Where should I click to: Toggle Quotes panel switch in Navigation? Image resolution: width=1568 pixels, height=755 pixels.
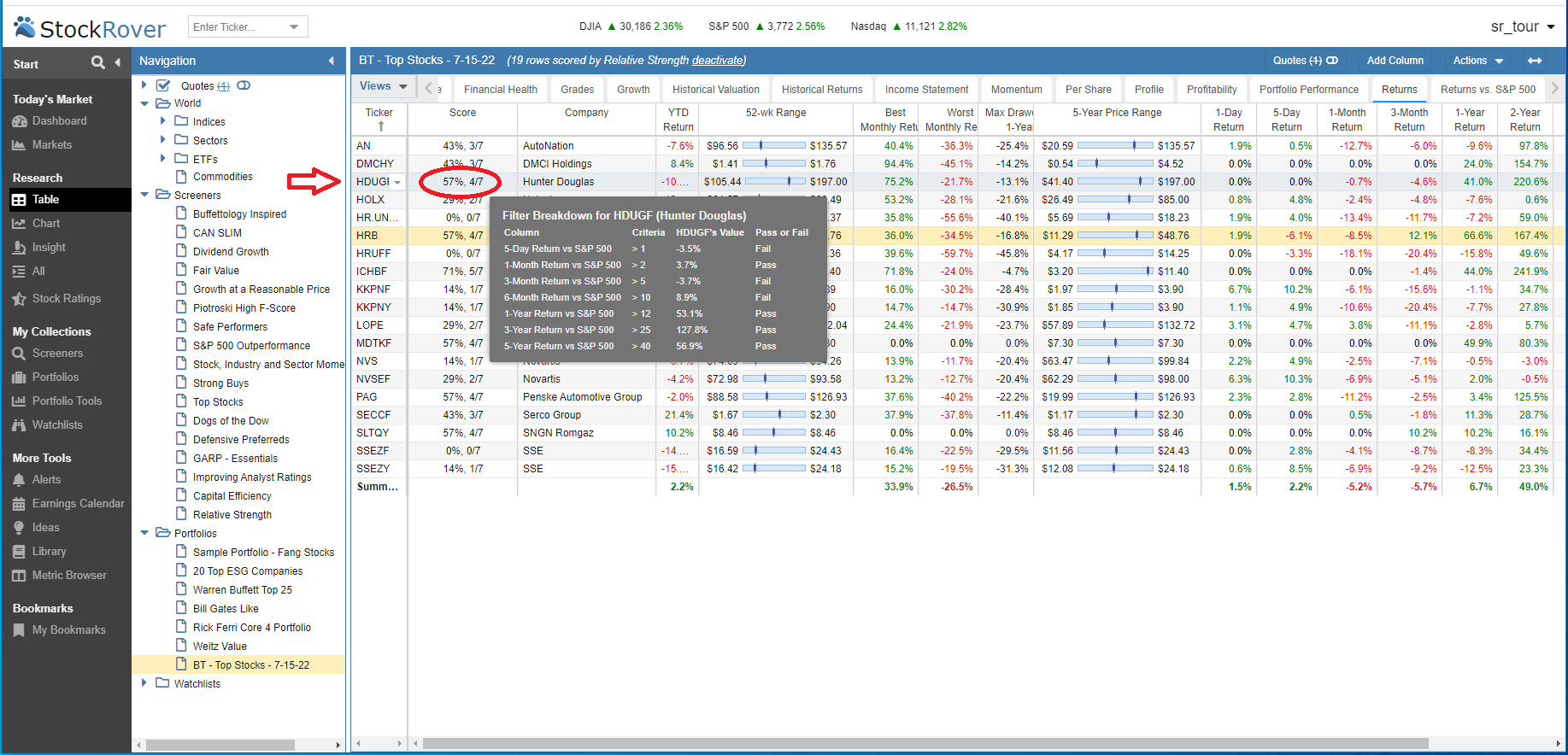coord(244,85)
